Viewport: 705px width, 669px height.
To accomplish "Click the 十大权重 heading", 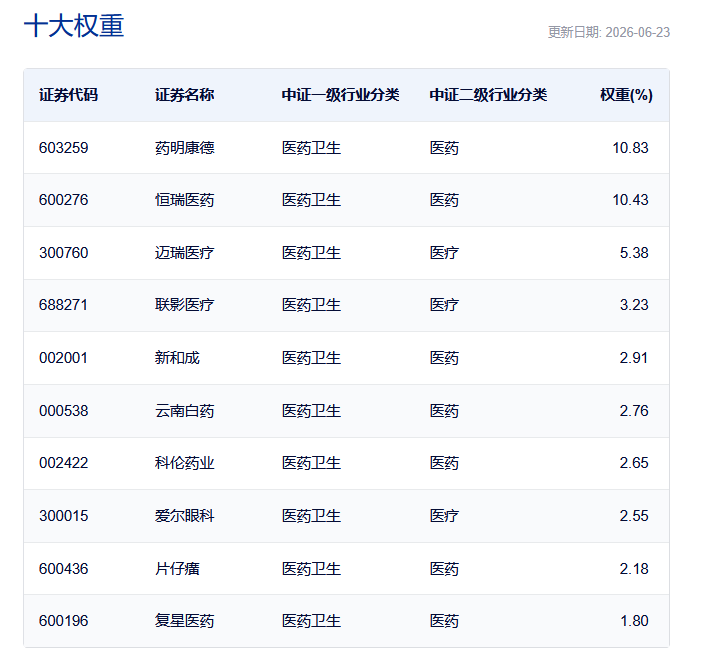I will pyautogui.click(x=74, y=26).
